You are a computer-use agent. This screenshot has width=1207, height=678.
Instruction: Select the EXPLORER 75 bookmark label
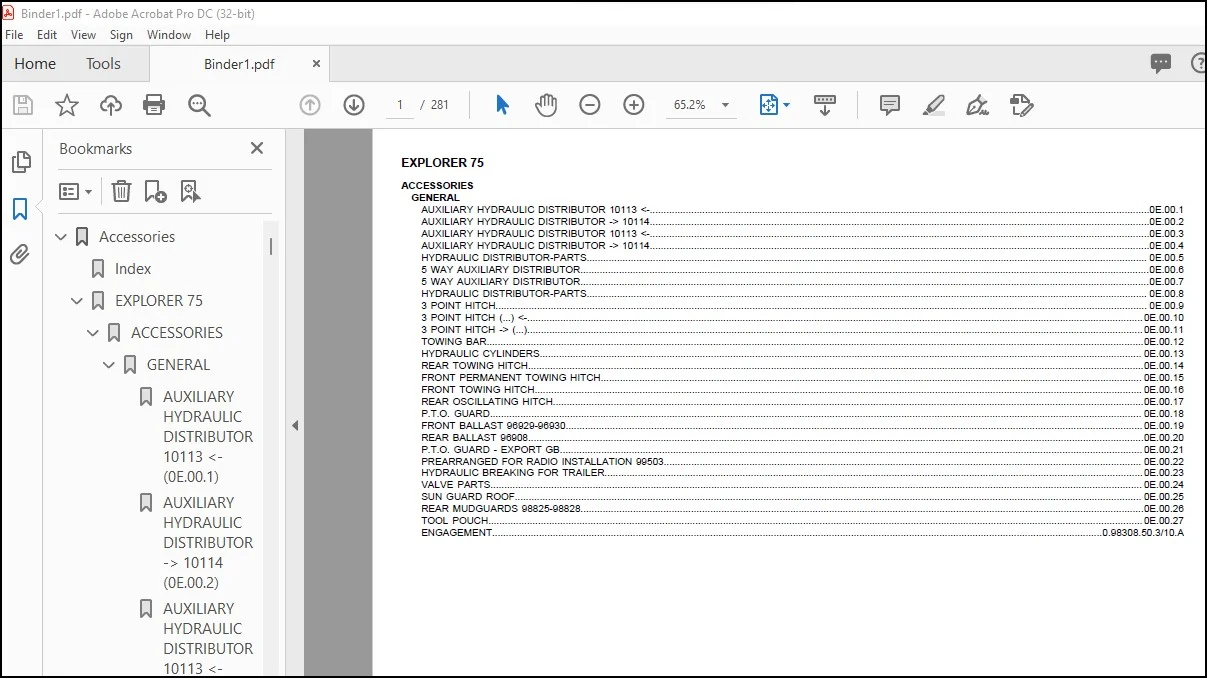pos(159,301)
